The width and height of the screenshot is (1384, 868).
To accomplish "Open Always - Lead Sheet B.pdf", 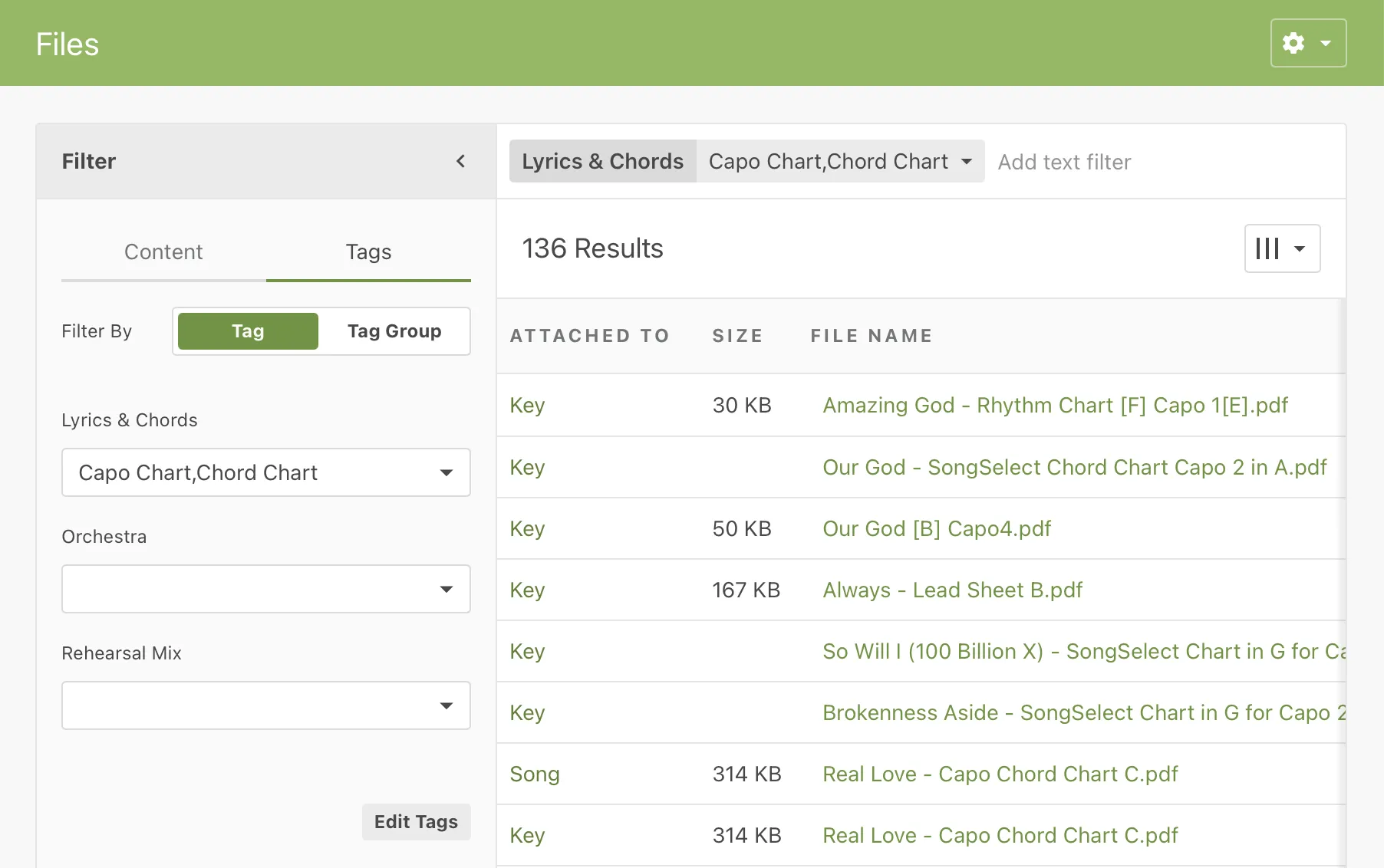I will pyautogui.click(x=952, y=590).
